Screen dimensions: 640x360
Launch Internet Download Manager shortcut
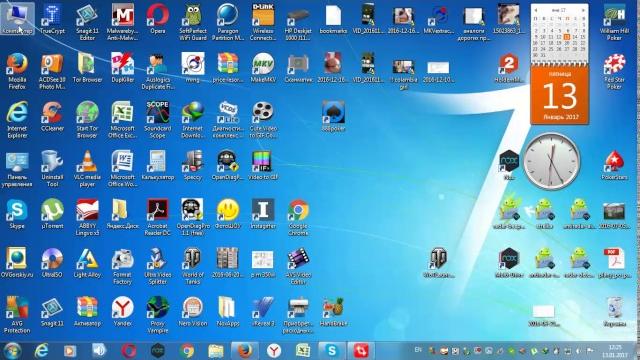pos(193,120)
